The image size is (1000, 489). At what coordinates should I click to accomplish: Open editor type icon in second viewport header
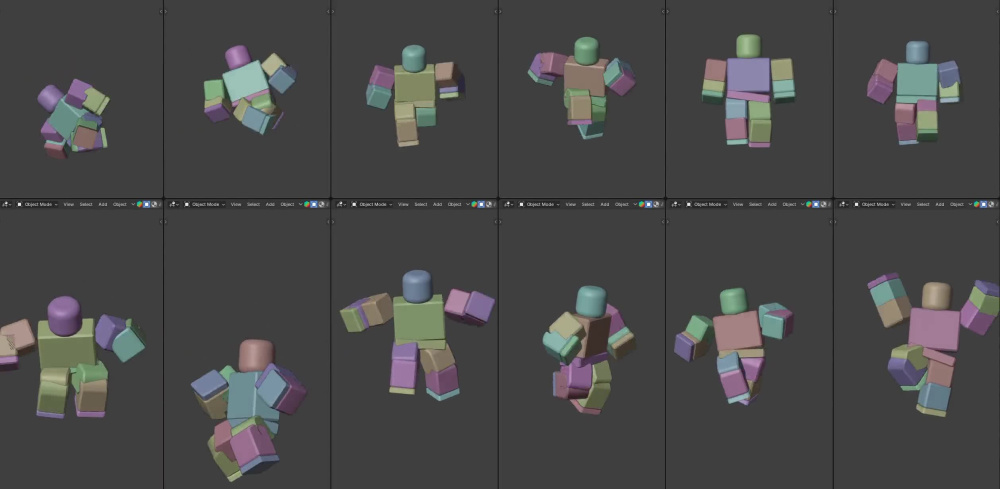(173, 204)
